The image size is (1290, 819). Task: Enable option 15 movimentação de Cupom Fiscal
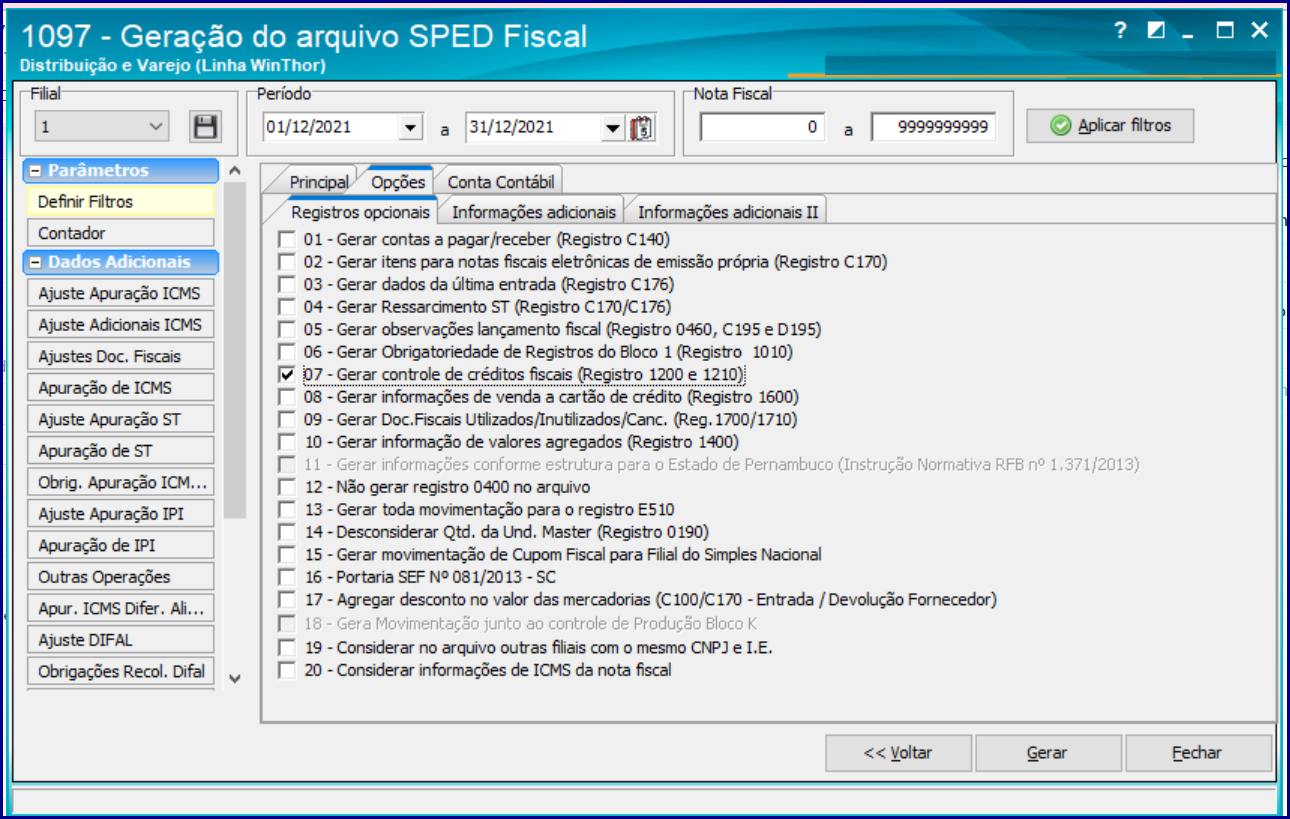[287, 554]
